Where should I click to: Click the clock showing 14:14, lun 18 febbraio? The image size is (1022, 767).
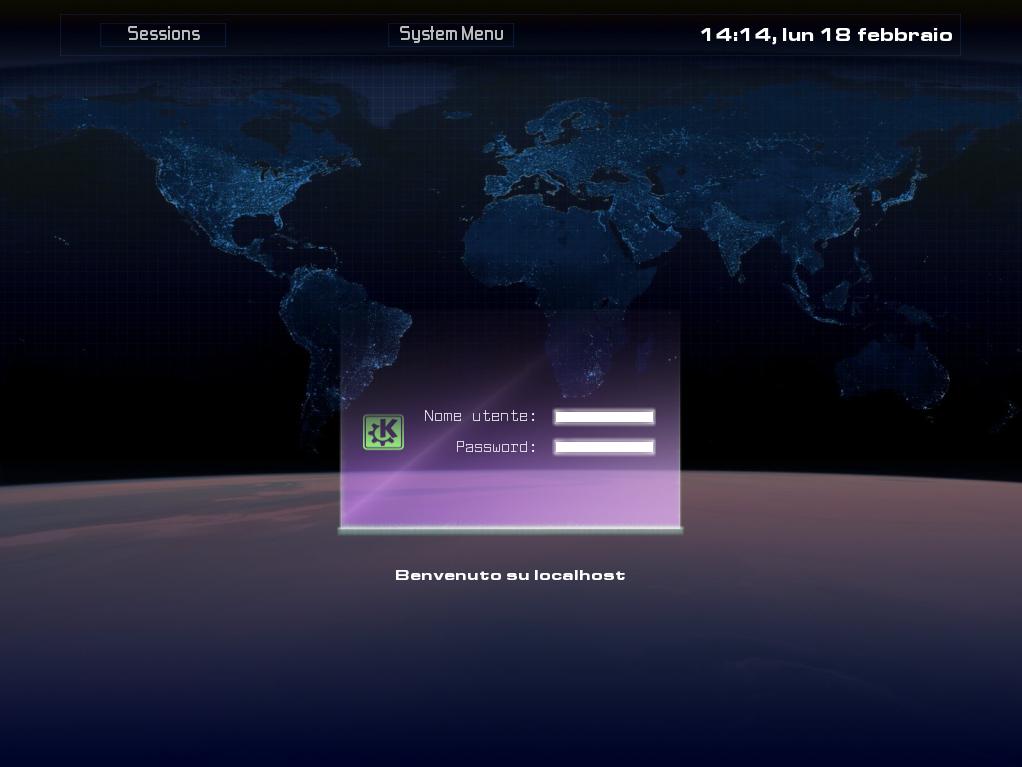click(x=826, y=35)
